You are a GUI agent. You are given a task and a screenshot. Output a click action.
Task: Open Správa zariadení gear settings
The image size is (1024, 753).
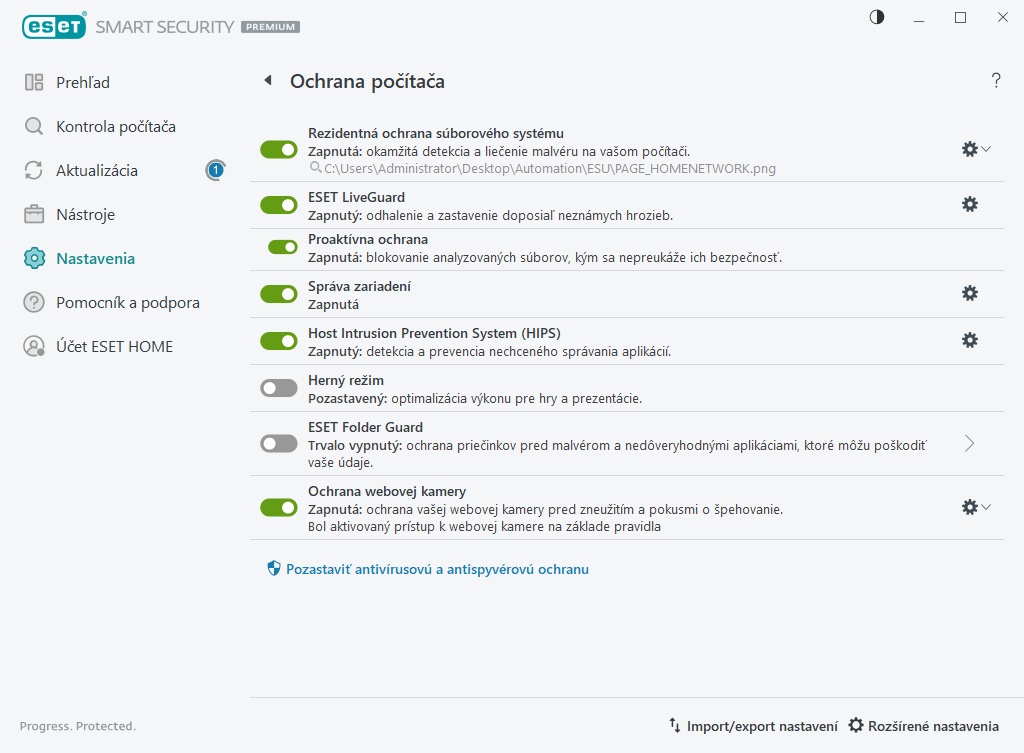click(969, 293)
